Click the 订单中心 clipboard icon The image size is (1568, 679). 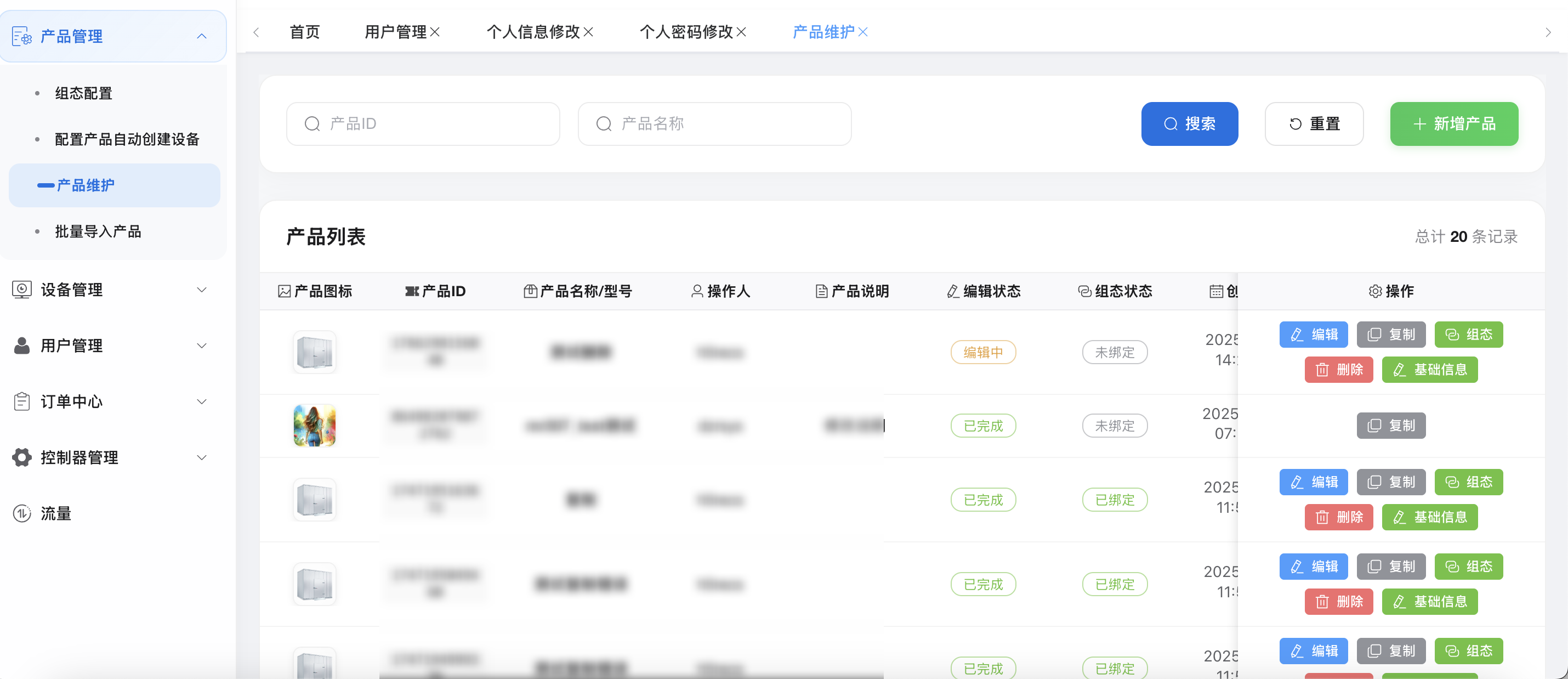(x=21, y=401)
